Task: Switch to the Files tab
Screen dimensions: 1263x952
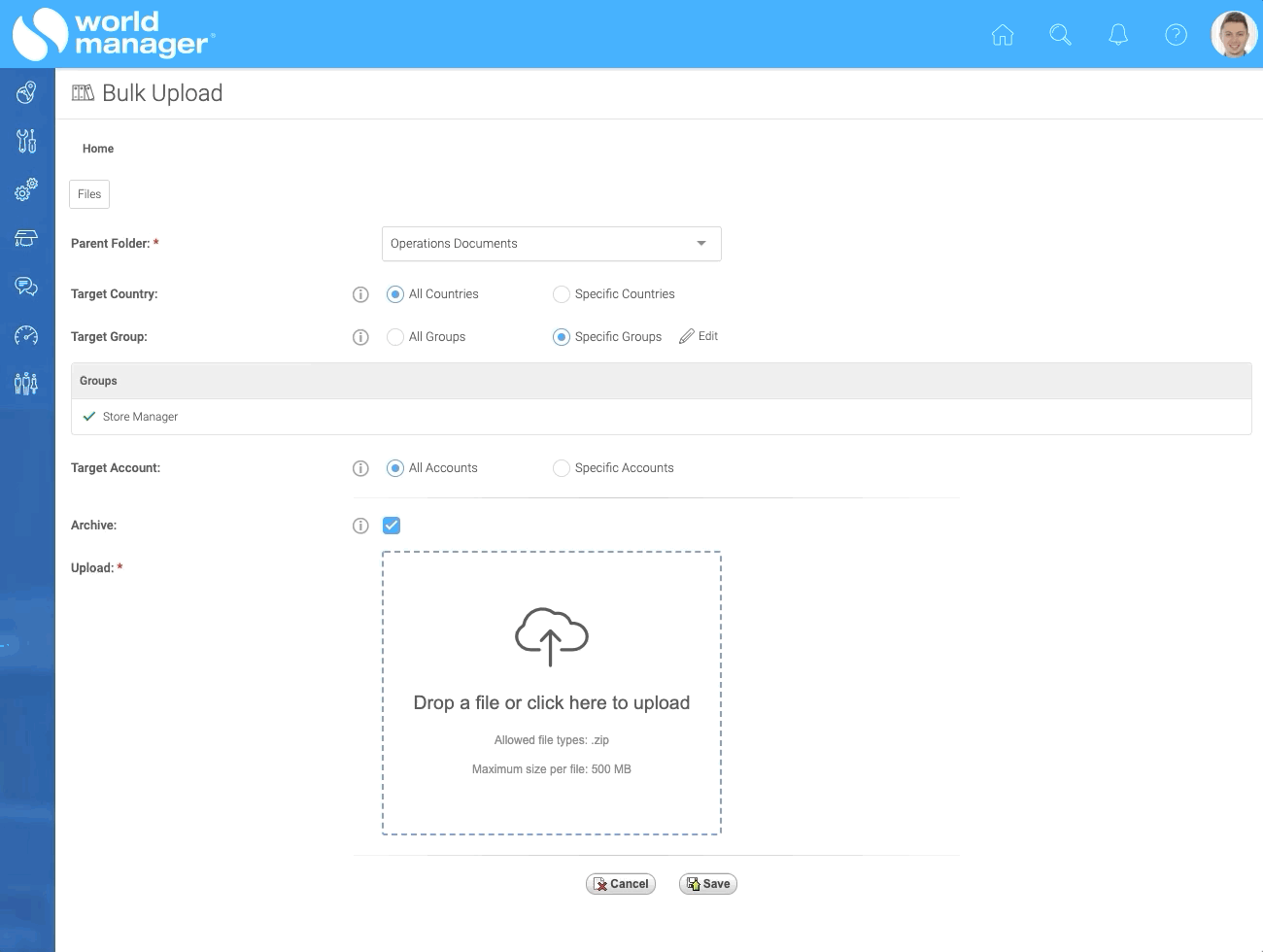Action: tap(89, 194)
